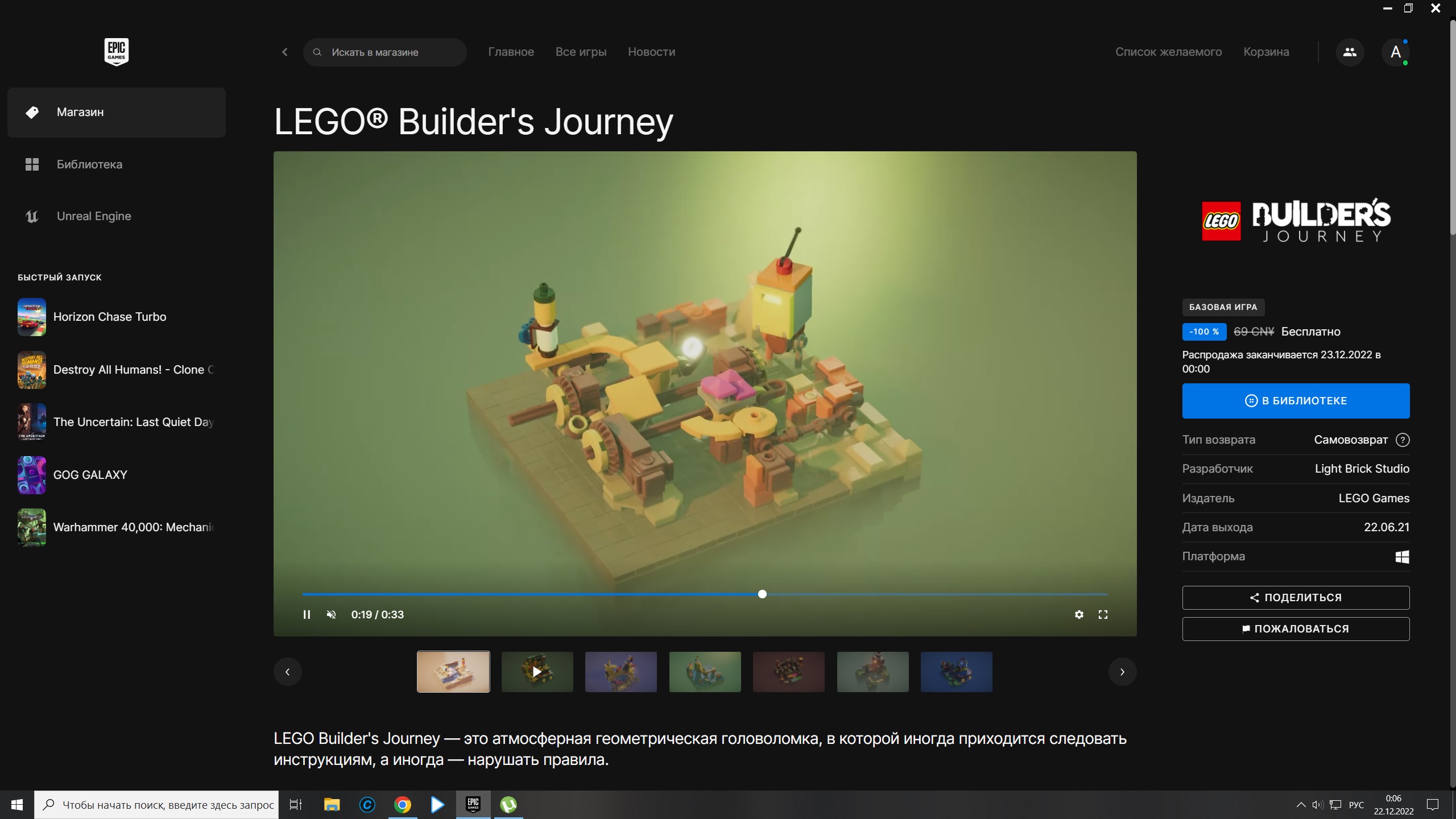Go back with the store navigation arrow
Screen dimensions: 1456x819
[285, 52]
